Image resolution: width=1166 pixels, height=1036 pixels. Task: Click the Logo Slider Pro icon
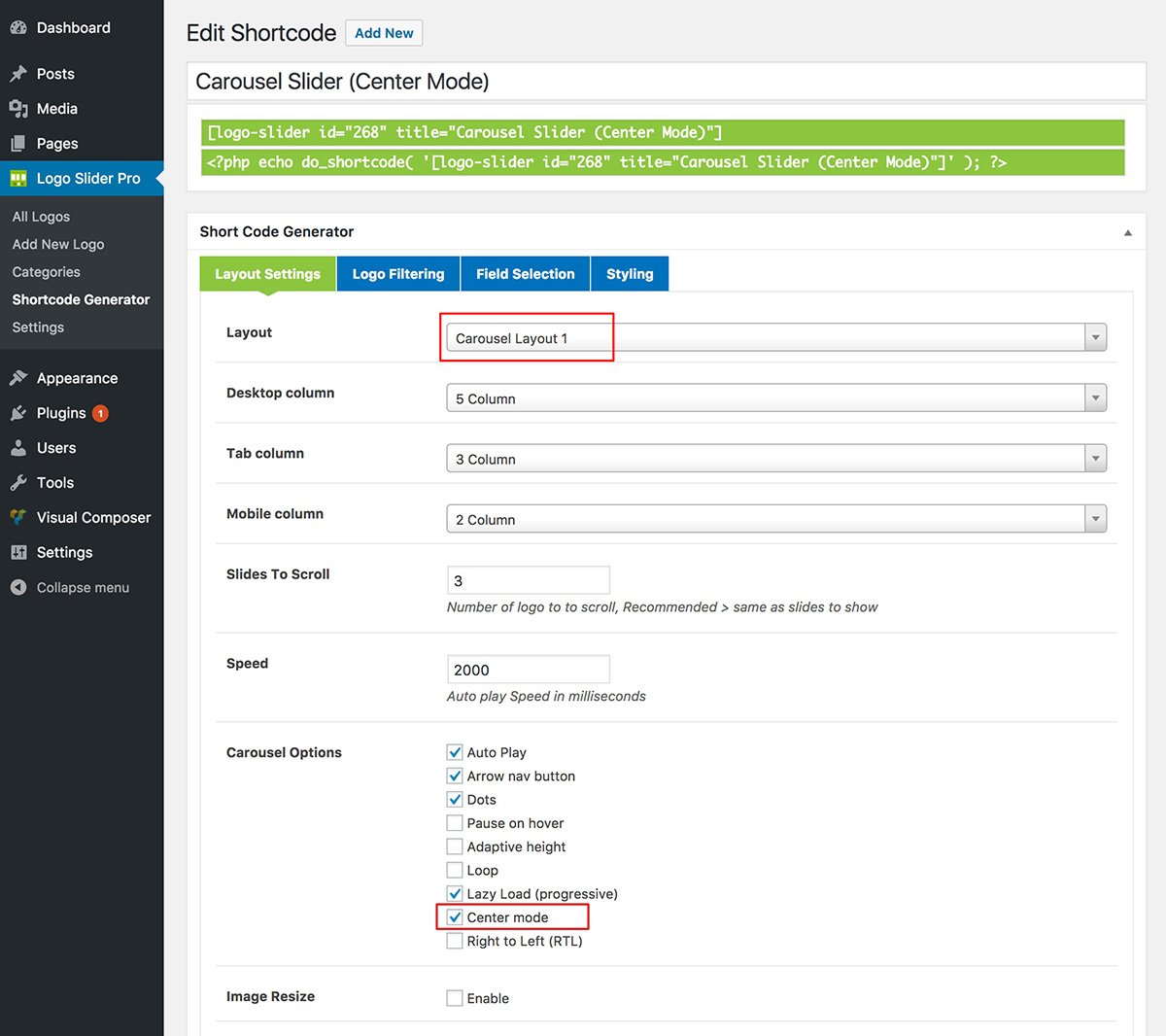point(17,179)
